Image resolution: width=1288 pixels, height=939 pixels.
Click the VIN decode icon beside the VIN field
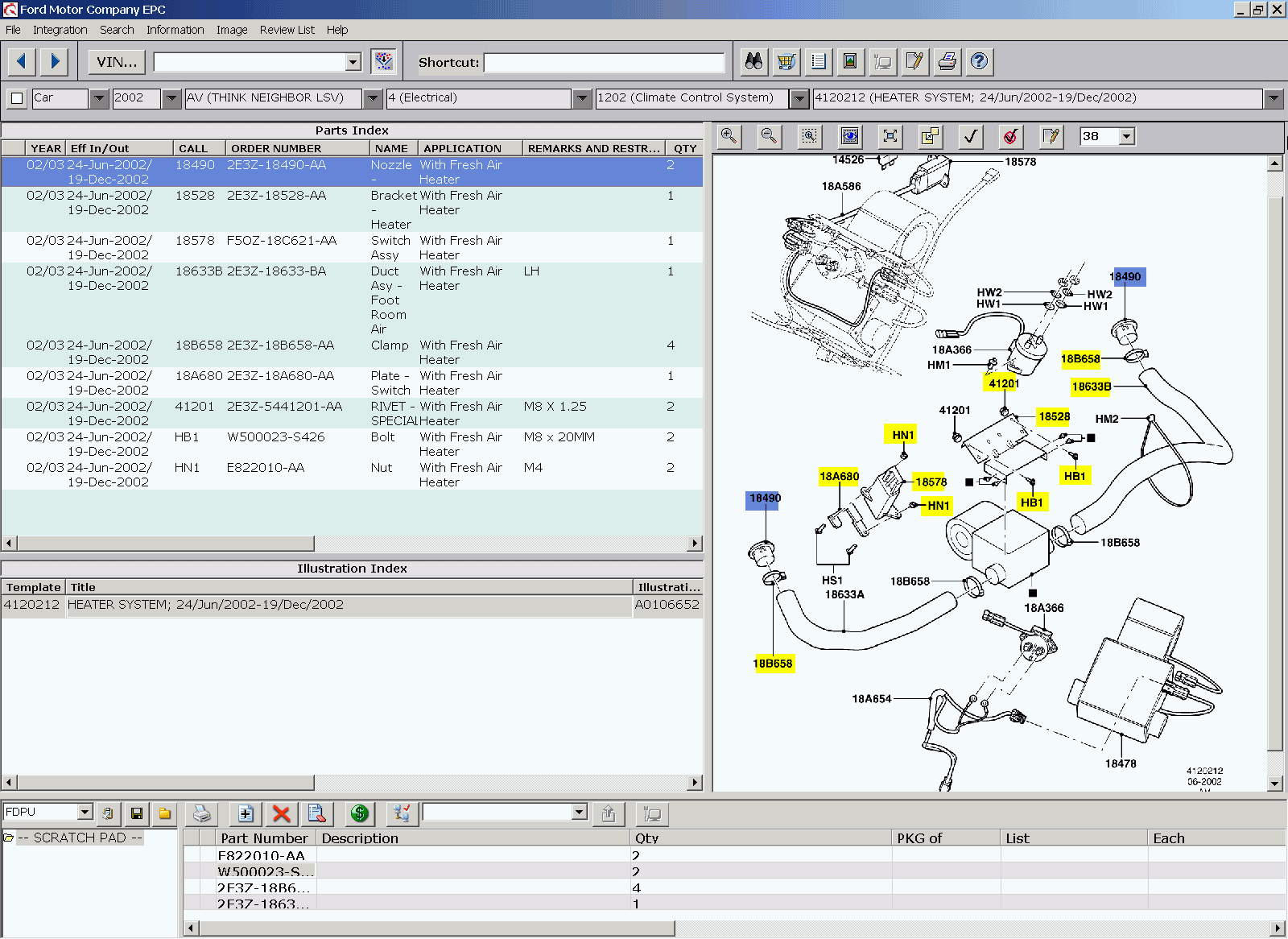coord(384,61)
